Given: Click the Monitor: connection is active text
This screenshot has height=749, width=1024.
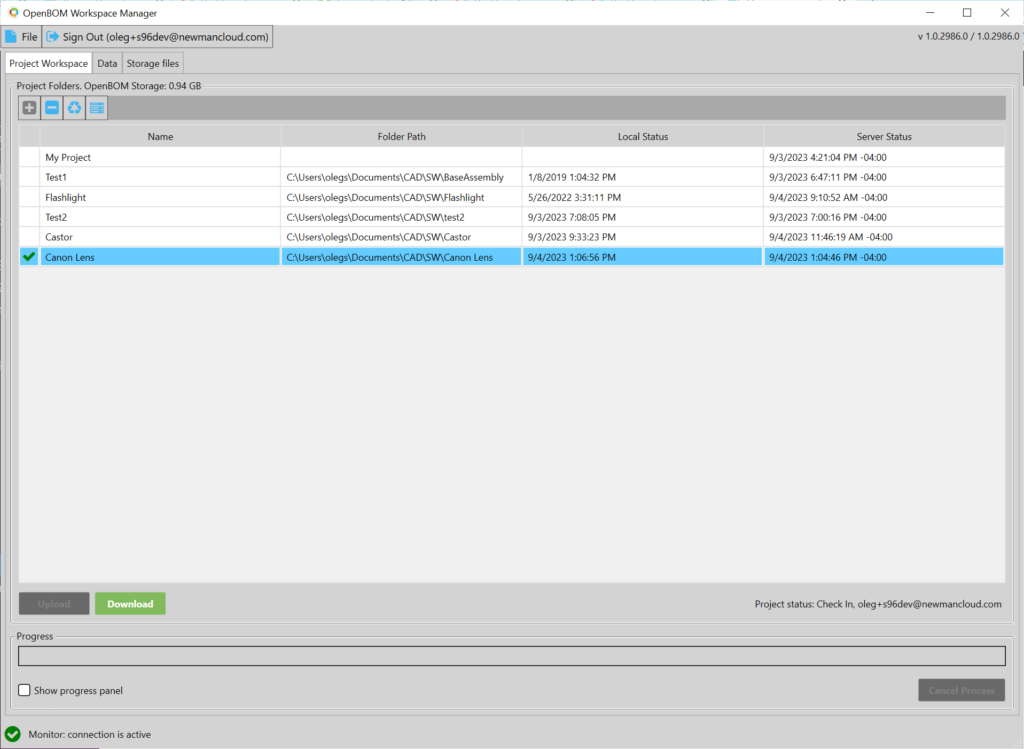Looking at the screenshot, I should [89, 735].
